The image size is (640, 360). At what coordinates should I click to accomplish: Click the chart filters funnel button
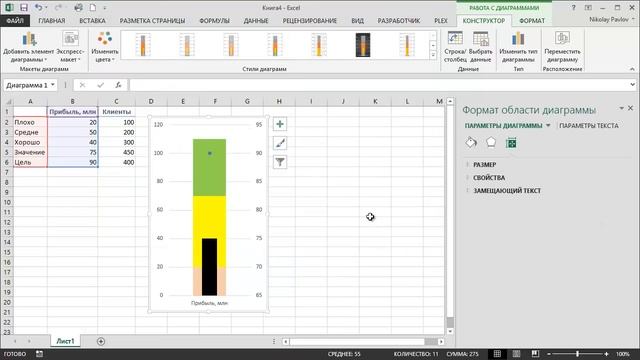point(280,162)
